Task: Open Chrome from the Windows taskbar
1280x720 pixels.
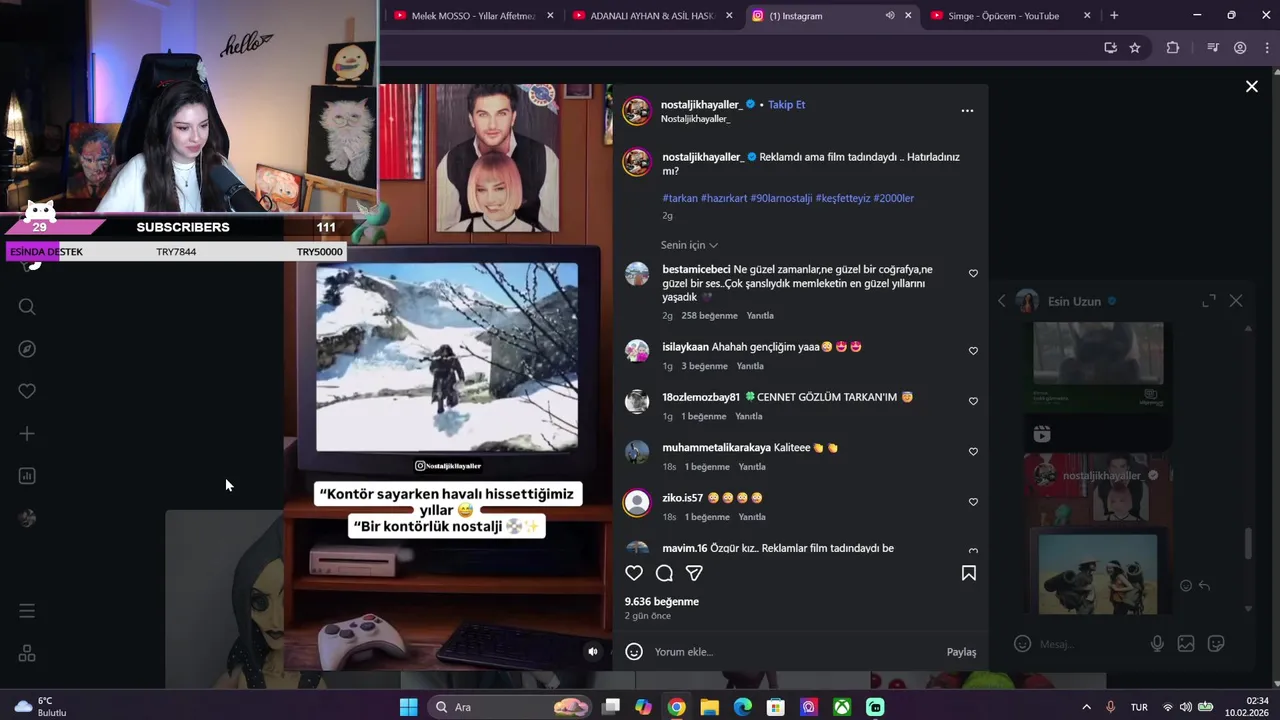Action: (x=676, y=707)
